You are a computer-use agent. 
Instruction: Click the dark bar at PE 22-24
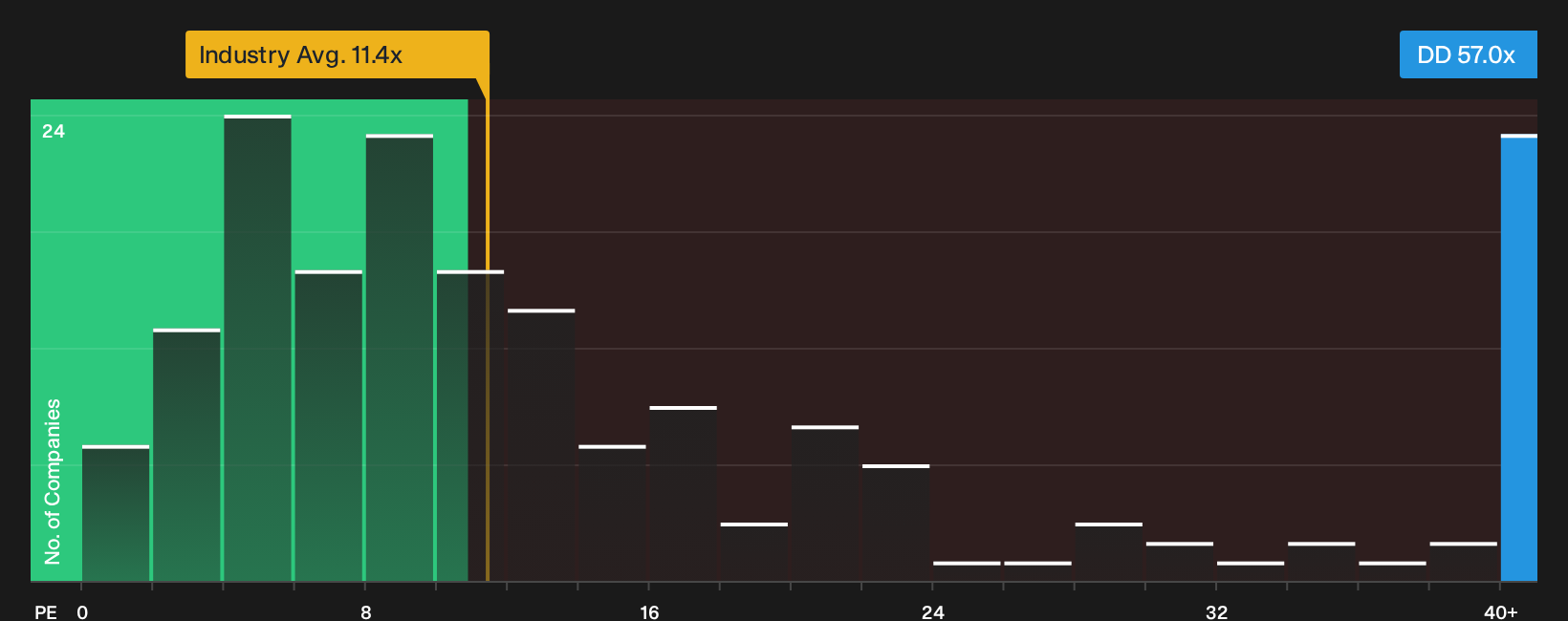click(896, 523)
